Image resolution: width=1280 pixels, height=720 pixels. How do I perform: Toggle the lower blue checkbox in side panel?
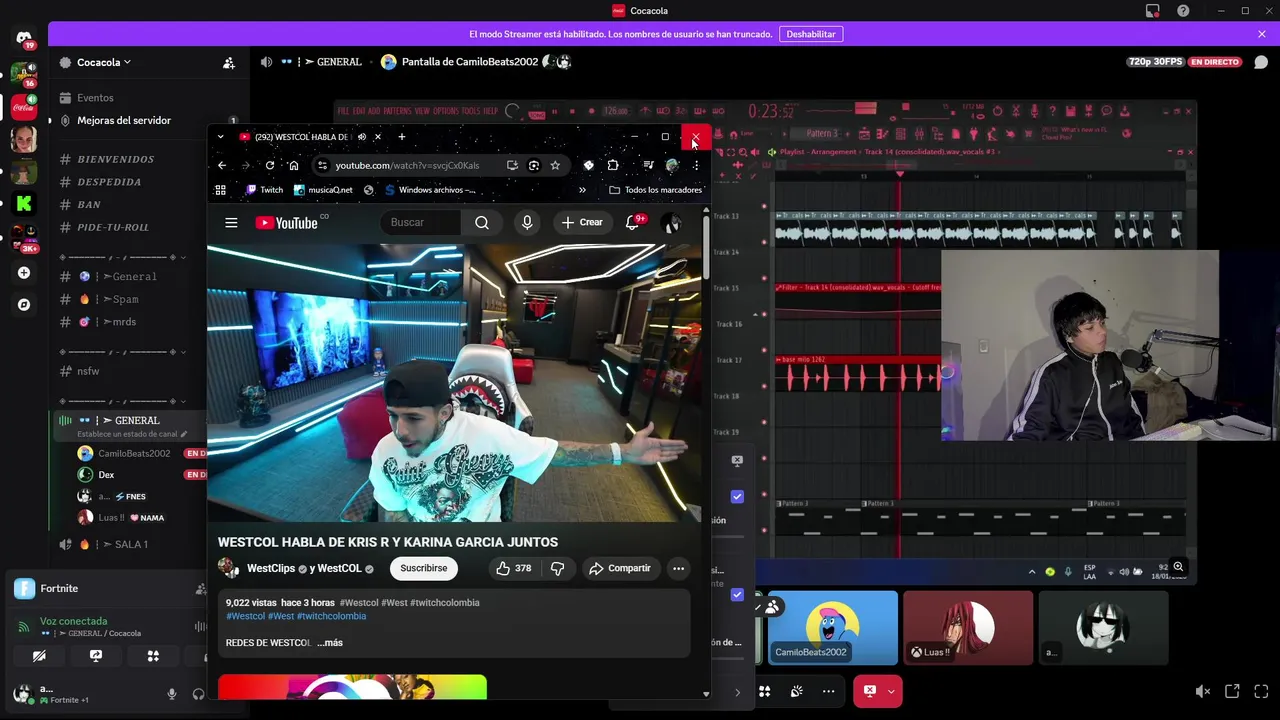pyautogui.click(x=737, y=594)
